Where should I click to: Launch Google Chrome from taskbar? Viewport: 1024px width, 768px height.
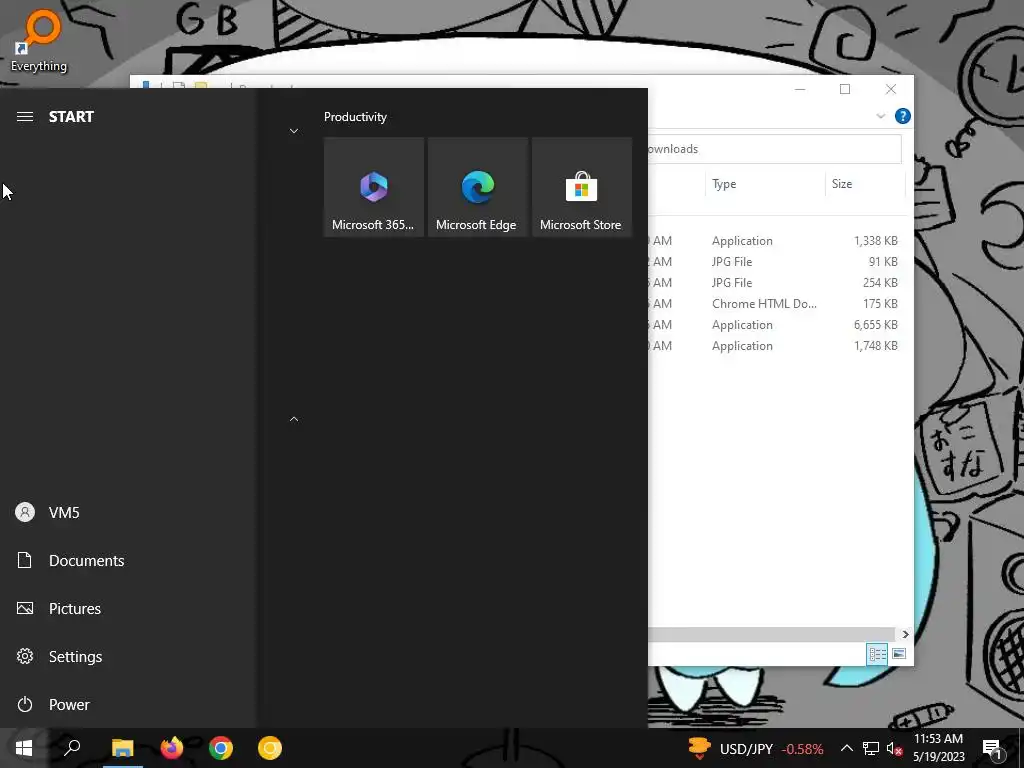(221, 748)
